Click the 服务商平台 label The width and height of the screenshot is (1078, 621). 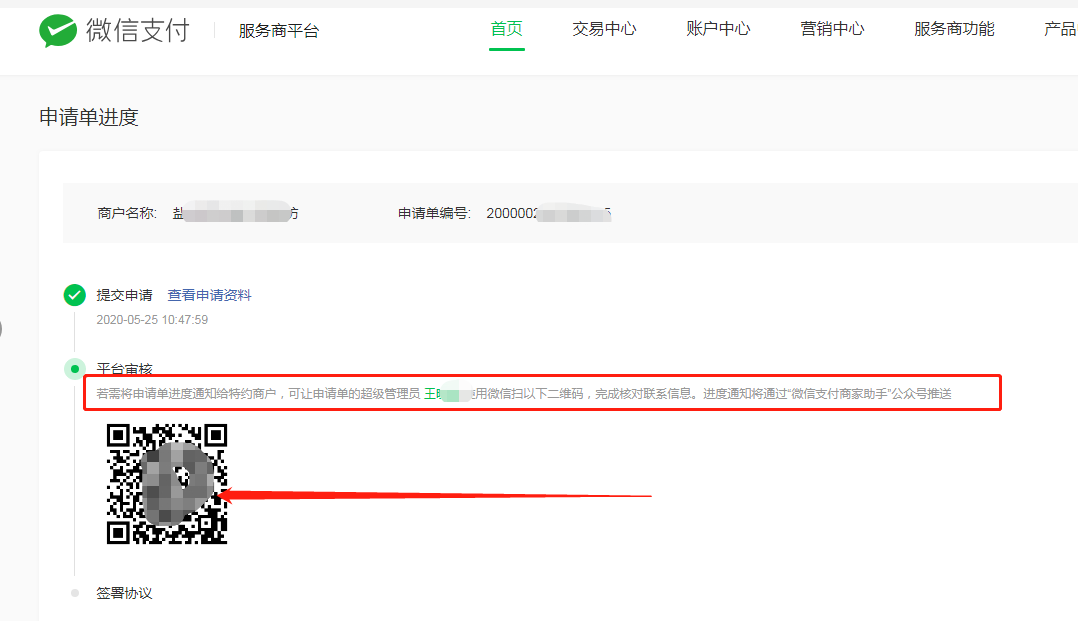tap(279, 31)
